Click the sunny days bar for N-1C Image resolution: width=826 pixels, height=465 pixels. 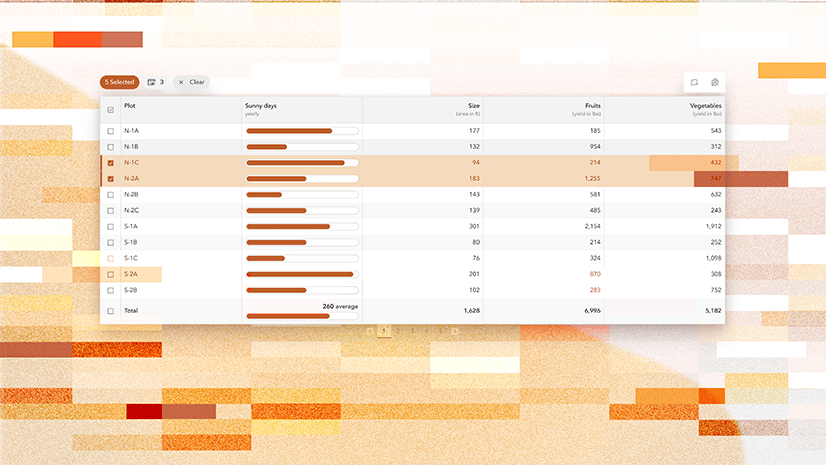click(x=302, y=163)
